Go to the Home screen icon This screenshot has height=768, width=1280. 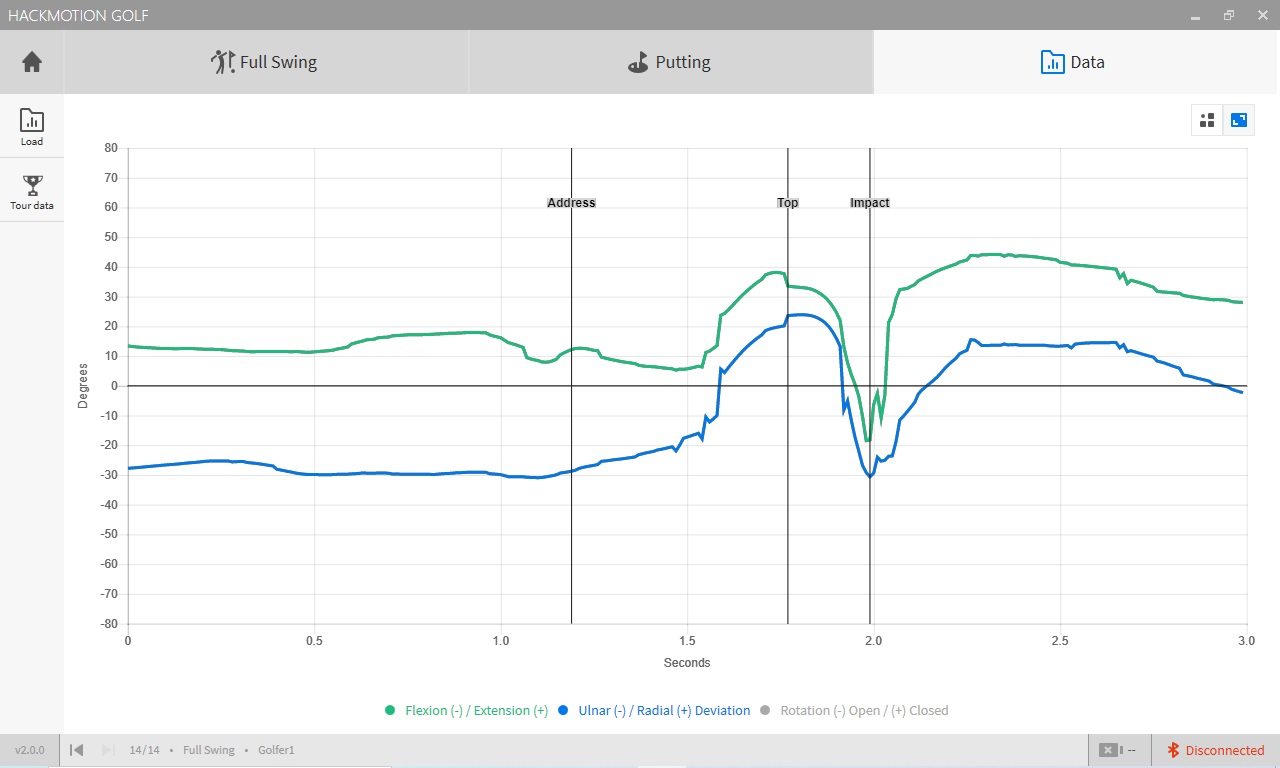point(32,62)
